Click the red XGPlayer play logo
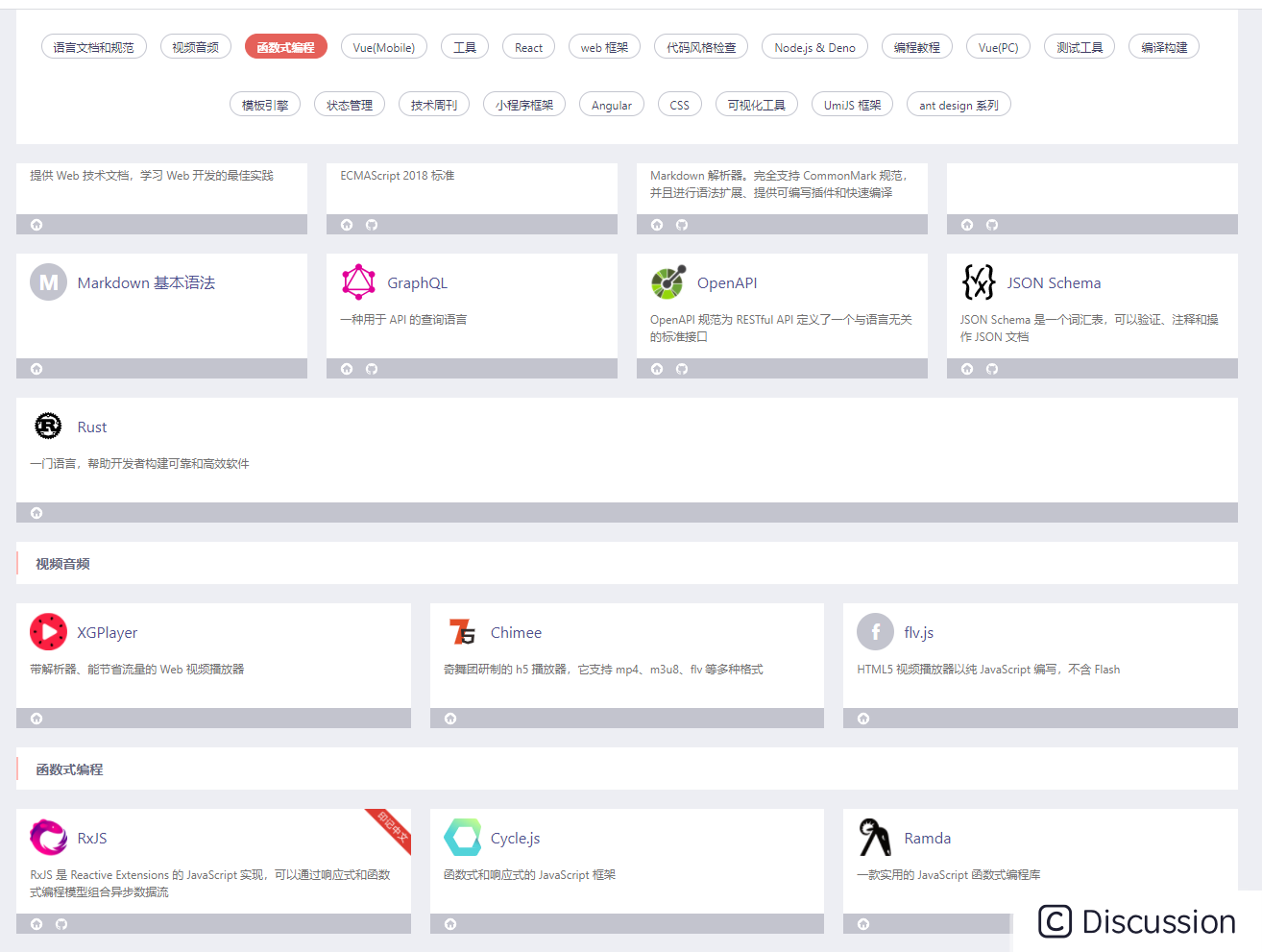Viewport: 1262px width, 952px height. click(48, 632)
